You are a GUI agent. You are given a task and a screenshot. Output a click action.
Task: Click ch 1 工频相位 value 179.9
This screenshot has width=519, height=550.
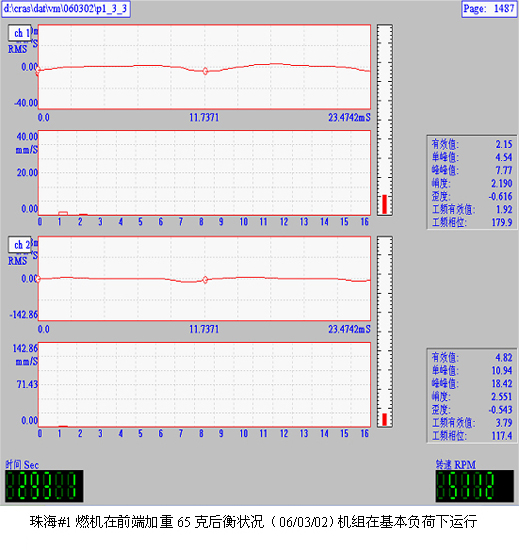click(502, 222)
